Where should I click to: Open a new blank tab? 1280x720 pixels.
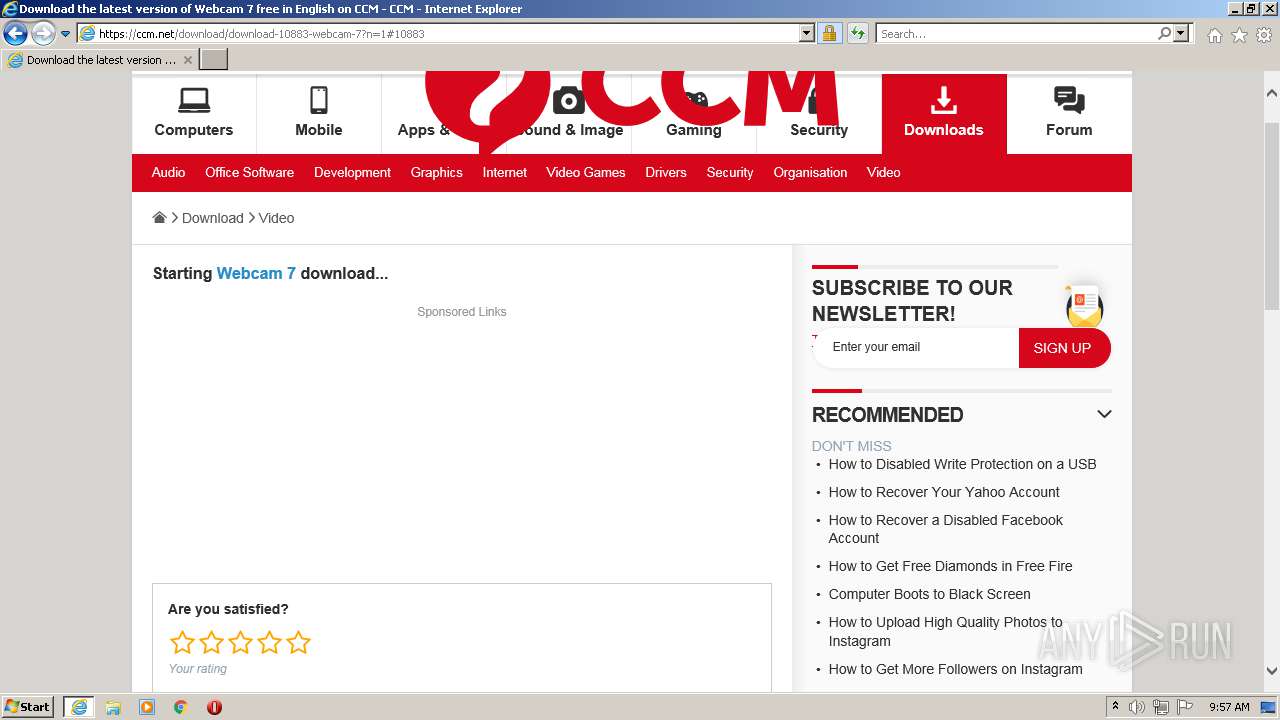point(214,60)
